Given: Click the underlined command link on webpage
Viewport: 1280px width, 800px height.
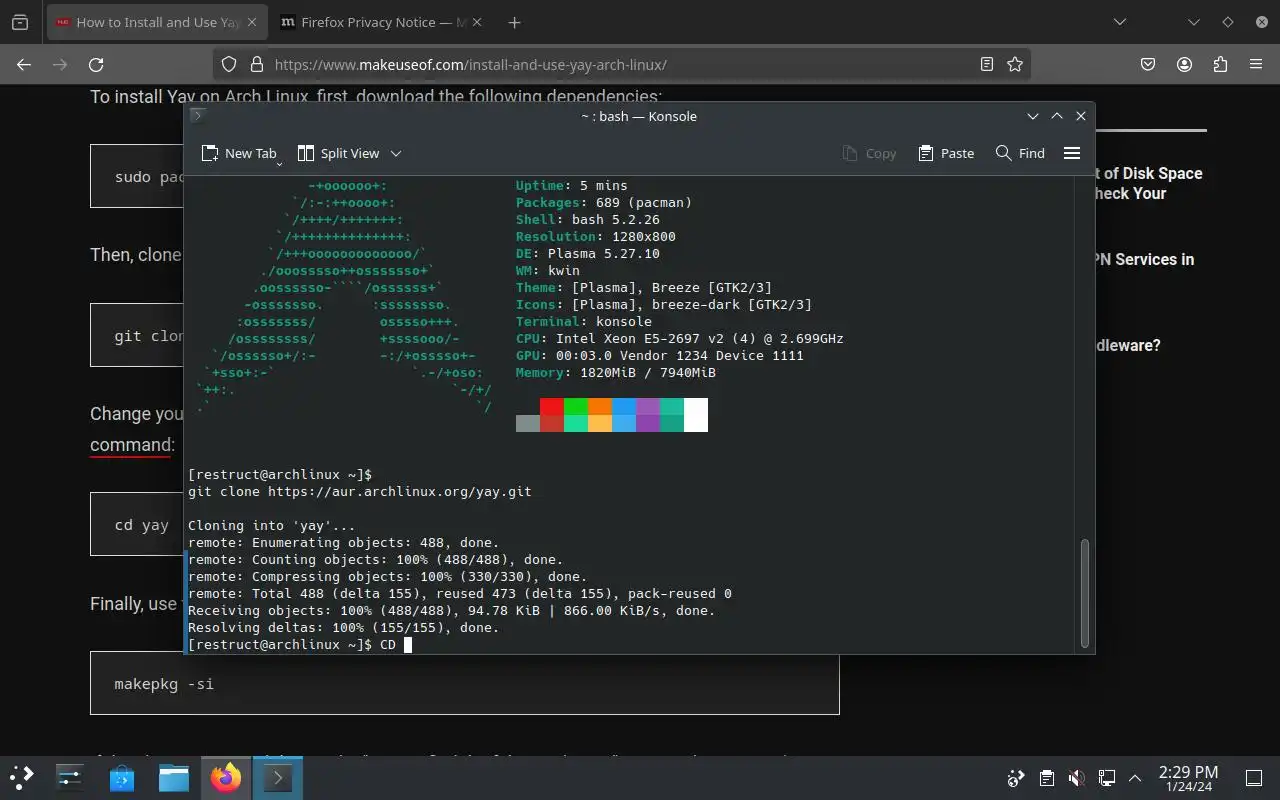Looking at the screenshot, I should [x=132, y=445].
